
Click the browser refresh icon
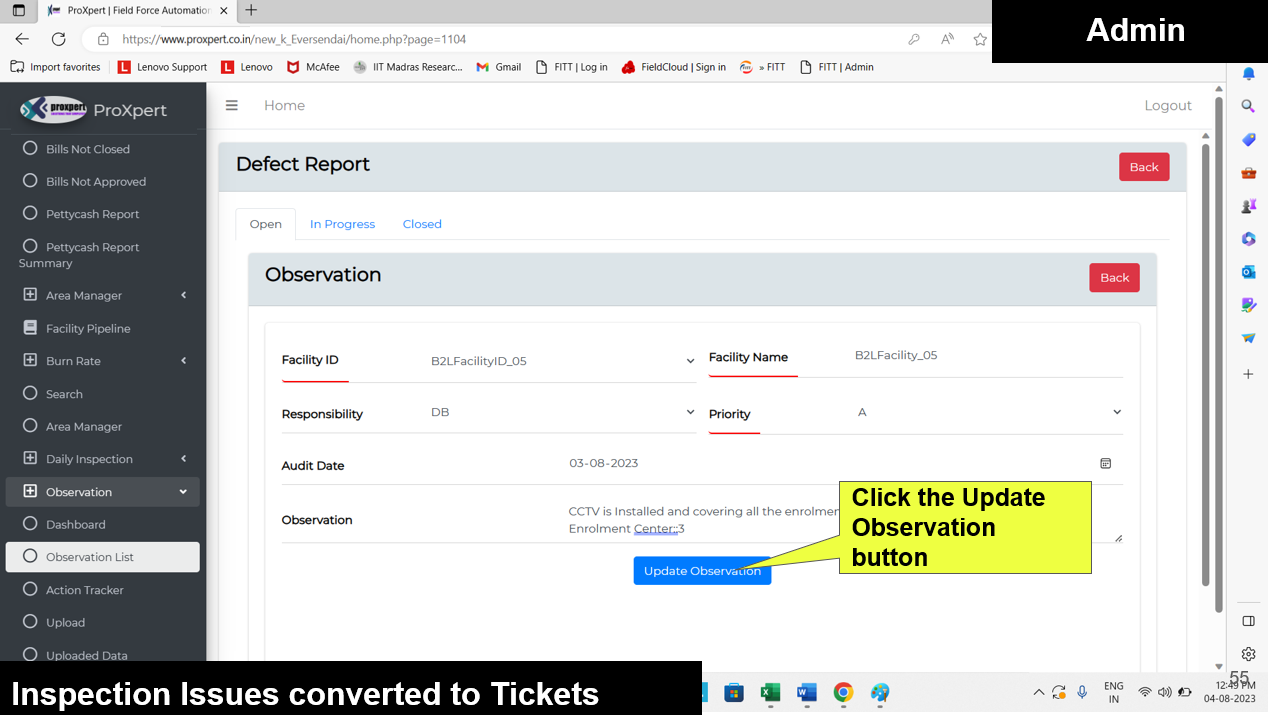pyautogui.click(x=58, y=39)
